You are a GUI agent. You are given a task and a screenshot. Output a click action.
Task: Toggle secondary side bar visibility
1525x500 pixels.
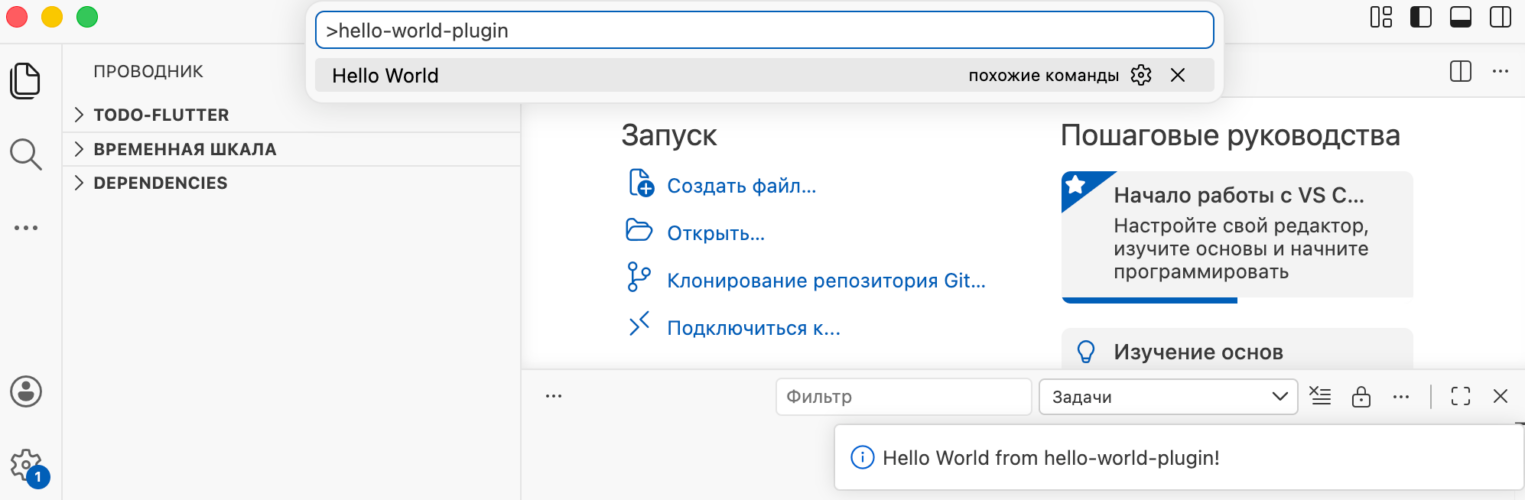pos(1500,17)
